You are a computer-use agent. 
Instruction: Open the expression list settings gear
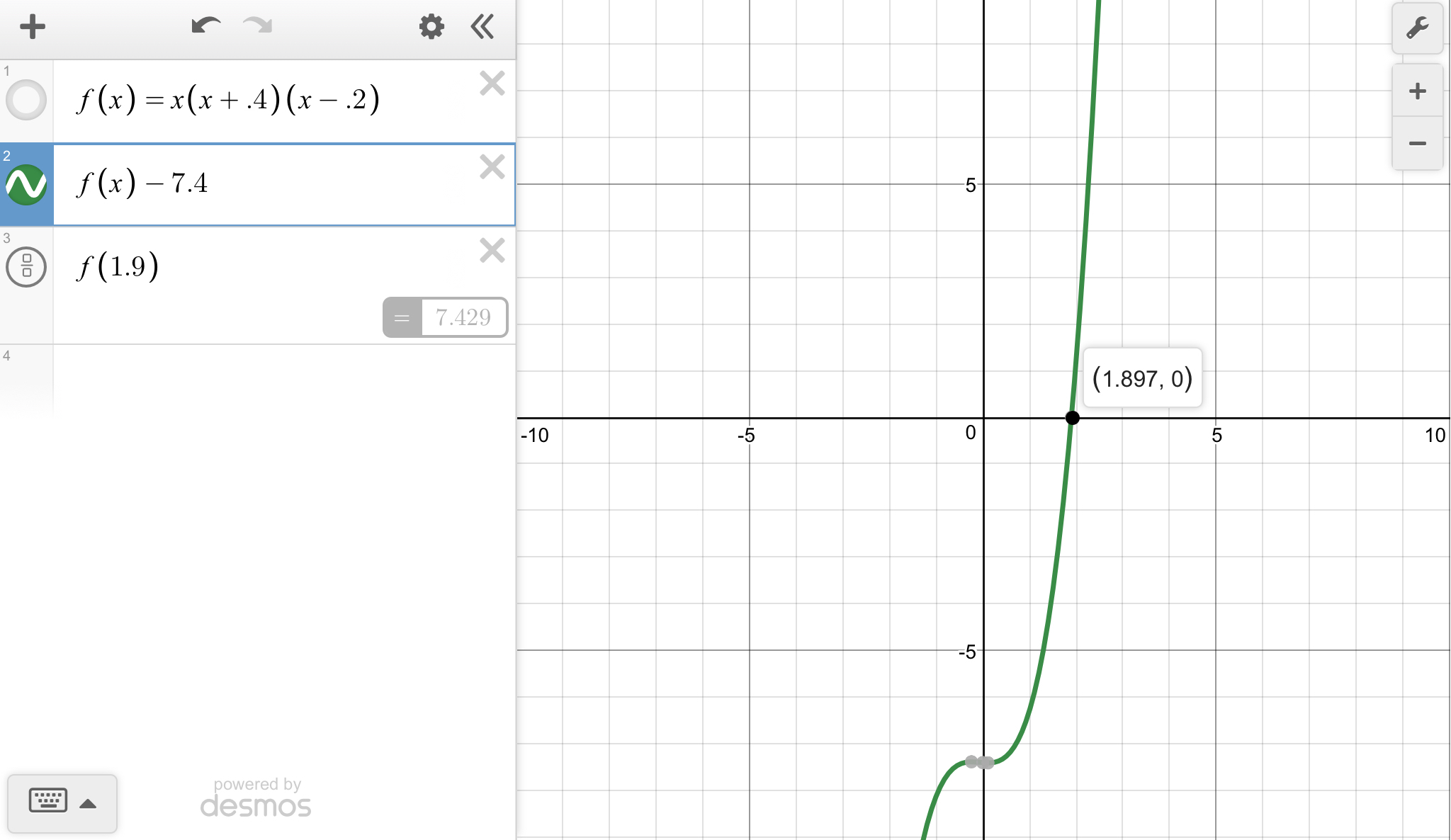click(x=431, y=27)
